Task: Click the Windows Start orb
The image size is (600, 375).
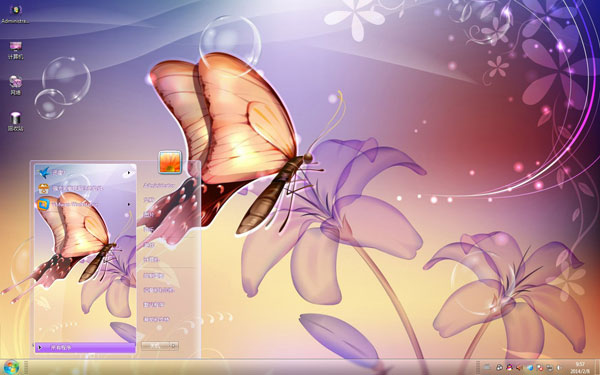Action: (11, 367)
